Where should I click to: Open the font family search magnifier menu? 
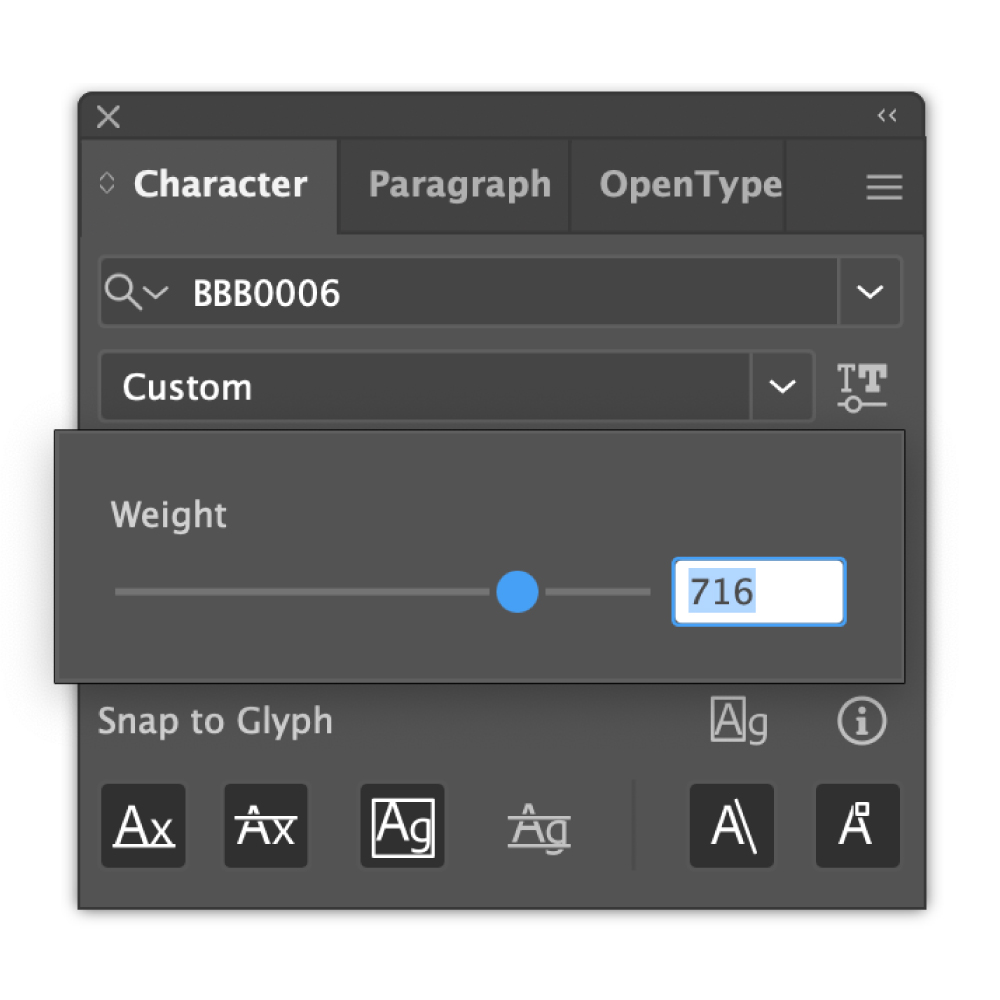tap(136, 292)
